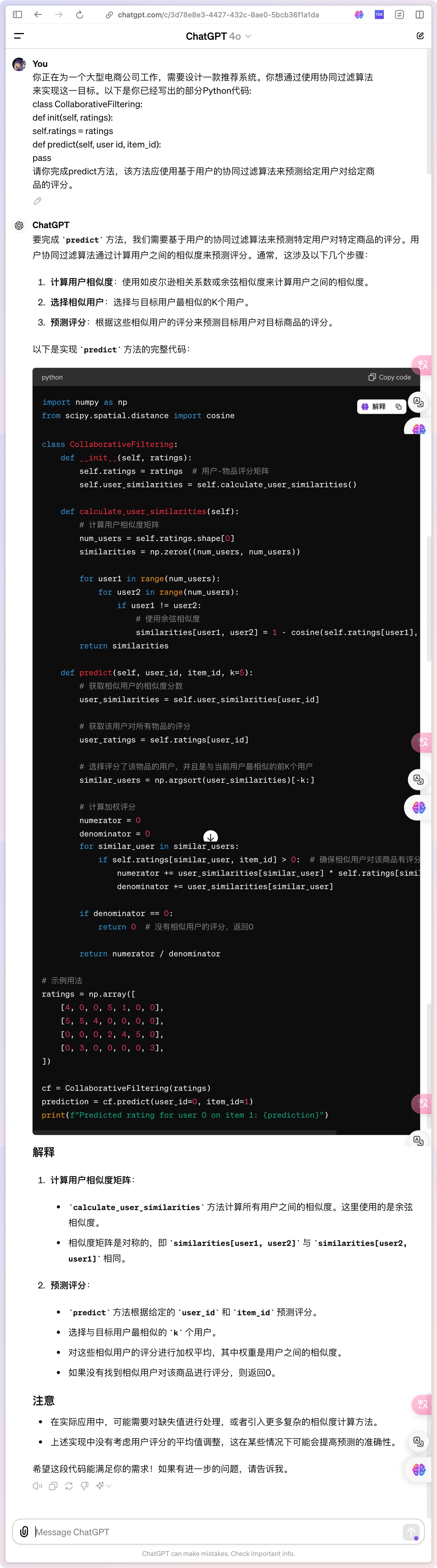Click the chatgpt.com URL in the address bar
This screenshot has height=1568, width=437.
pyautogui.click(x=218, y=15)
